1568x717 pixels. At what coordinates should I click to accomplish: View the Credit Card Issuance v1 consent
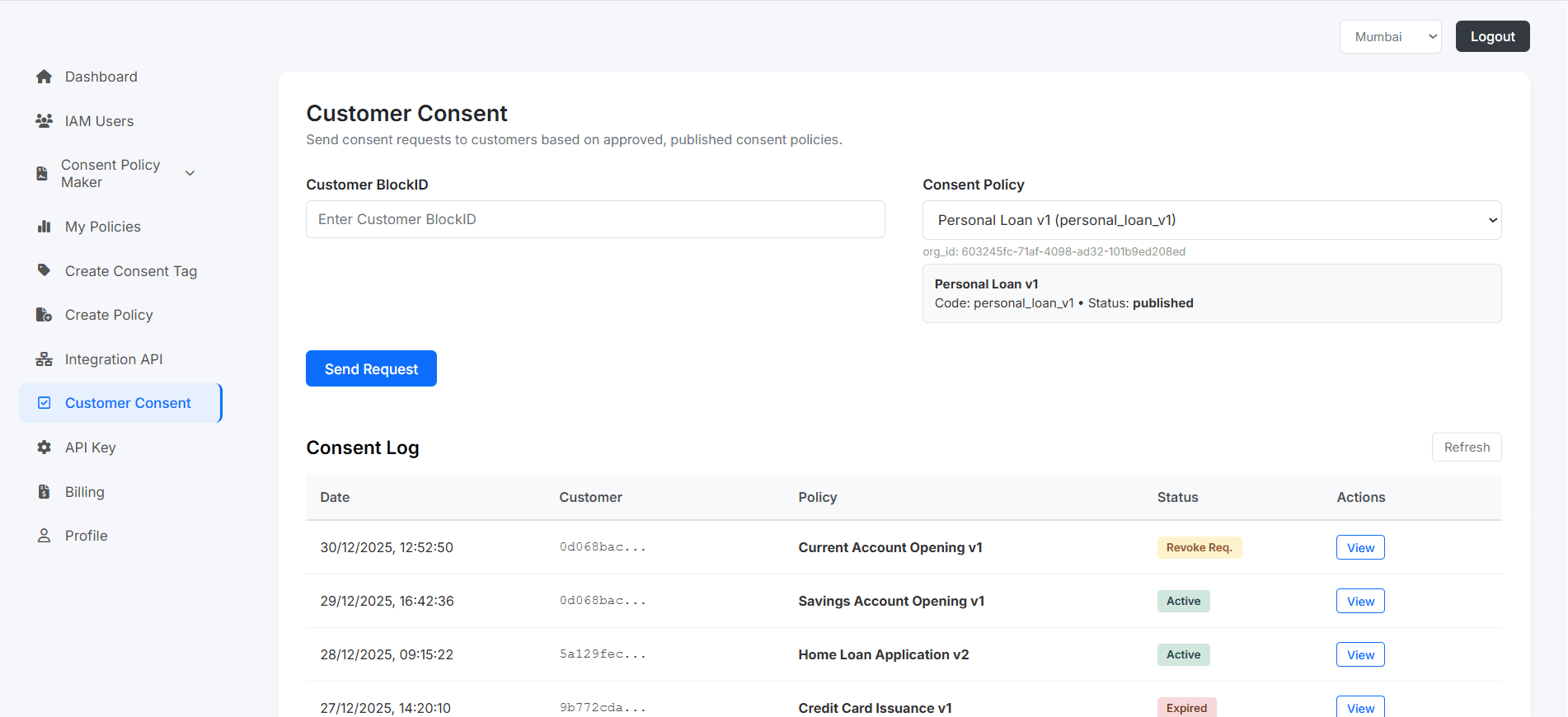coord(1360,707)
